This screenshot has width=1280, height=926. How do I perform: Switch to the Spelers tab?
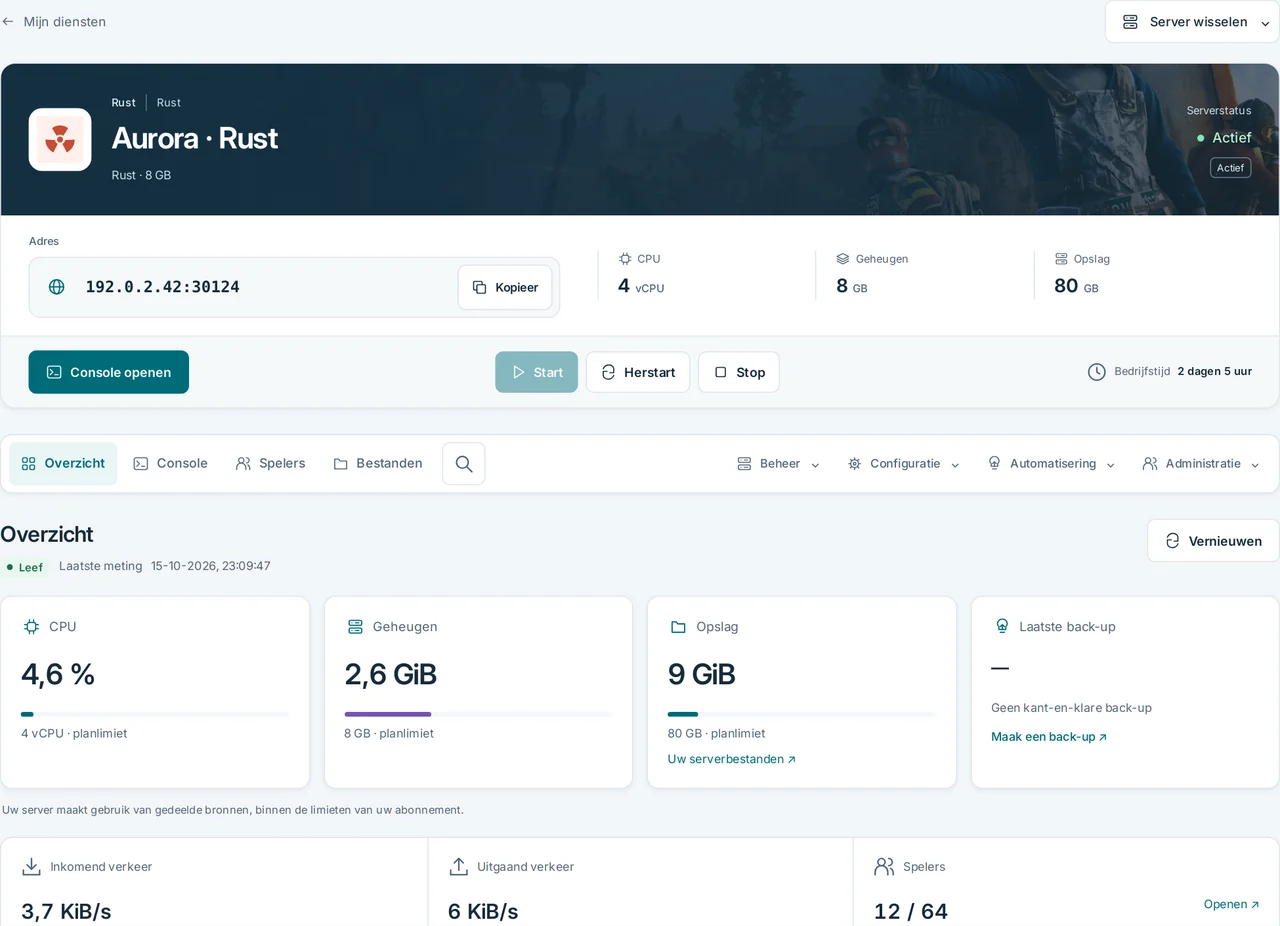(x=270, y=464)
